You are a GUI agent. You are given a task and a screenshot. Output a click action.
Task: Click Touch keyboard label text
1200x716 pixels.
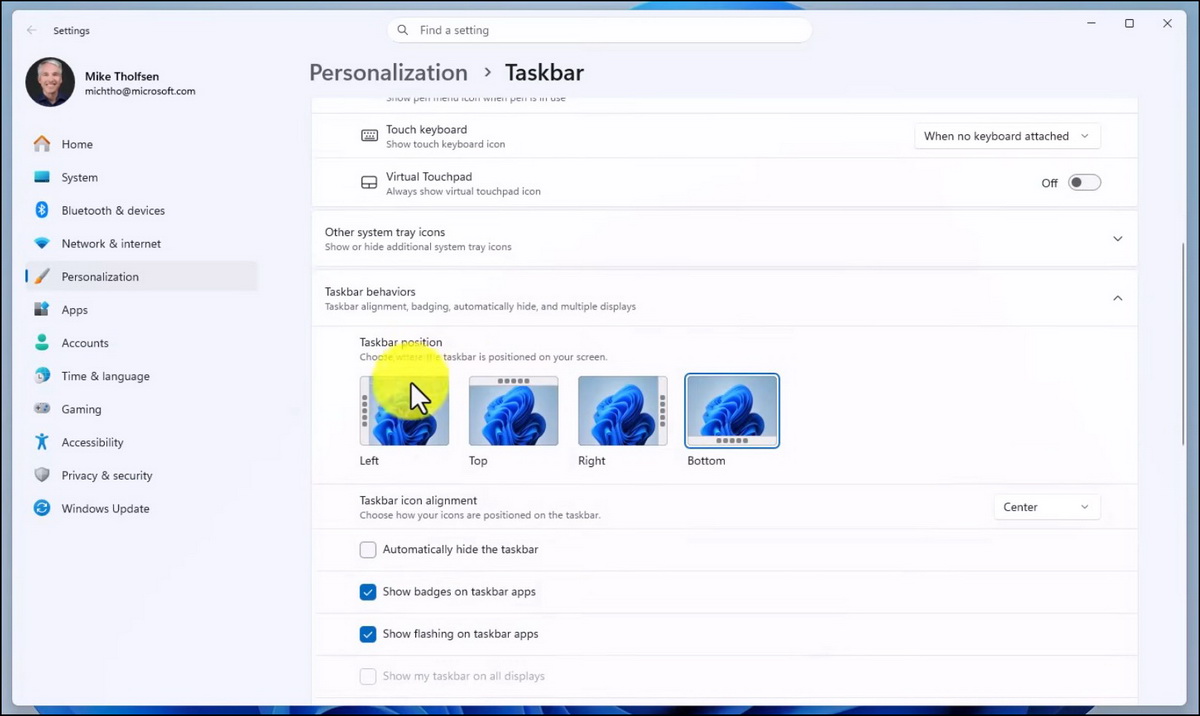[x=426, y=130]
